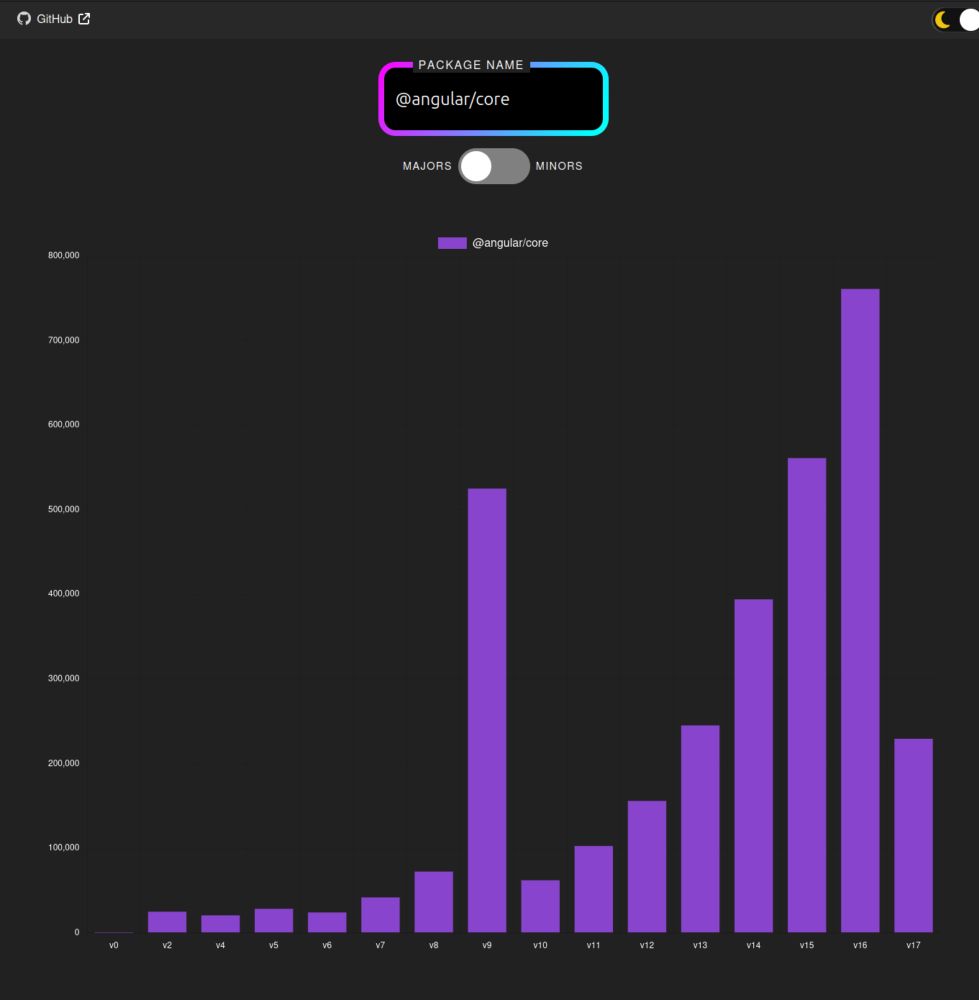The image size is (979, 1000).
Task: Click the v15 bar in chart
Action: [x=806, y=695]
